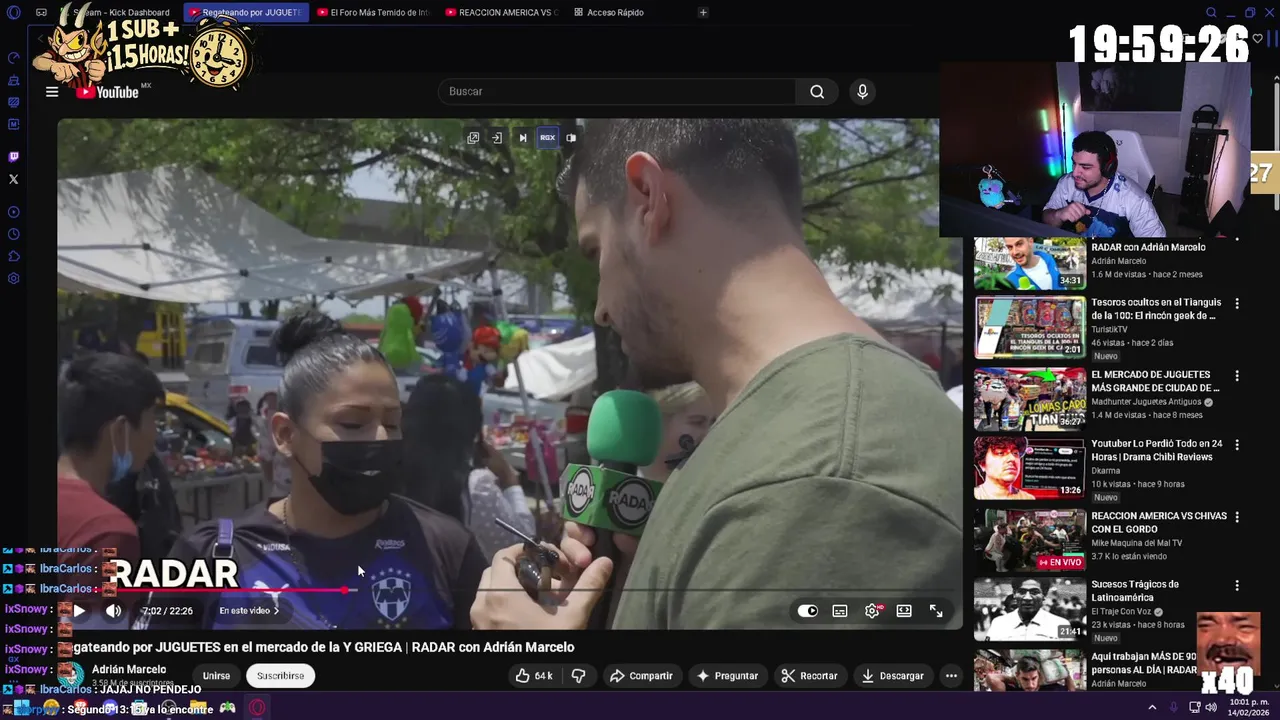This screenshot has width=1280, height=720.
Task: Open 'EL MERCADO DE JUGUETES' suggested video
Action: point(1155,381)
